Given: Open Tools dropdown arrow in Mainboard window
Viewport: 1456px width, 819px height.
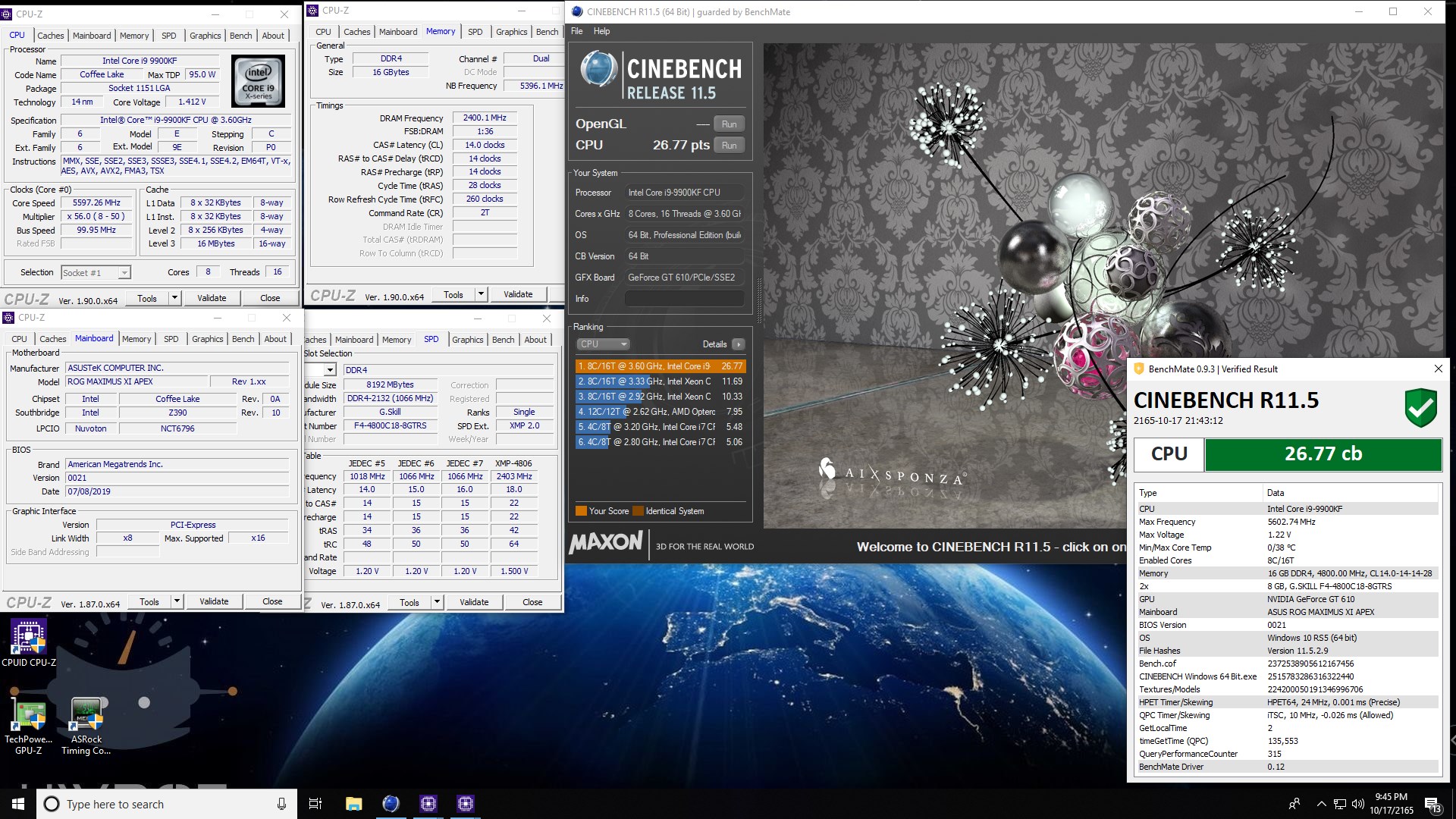Looking at the screenshot, I should (x=177, y=601).
